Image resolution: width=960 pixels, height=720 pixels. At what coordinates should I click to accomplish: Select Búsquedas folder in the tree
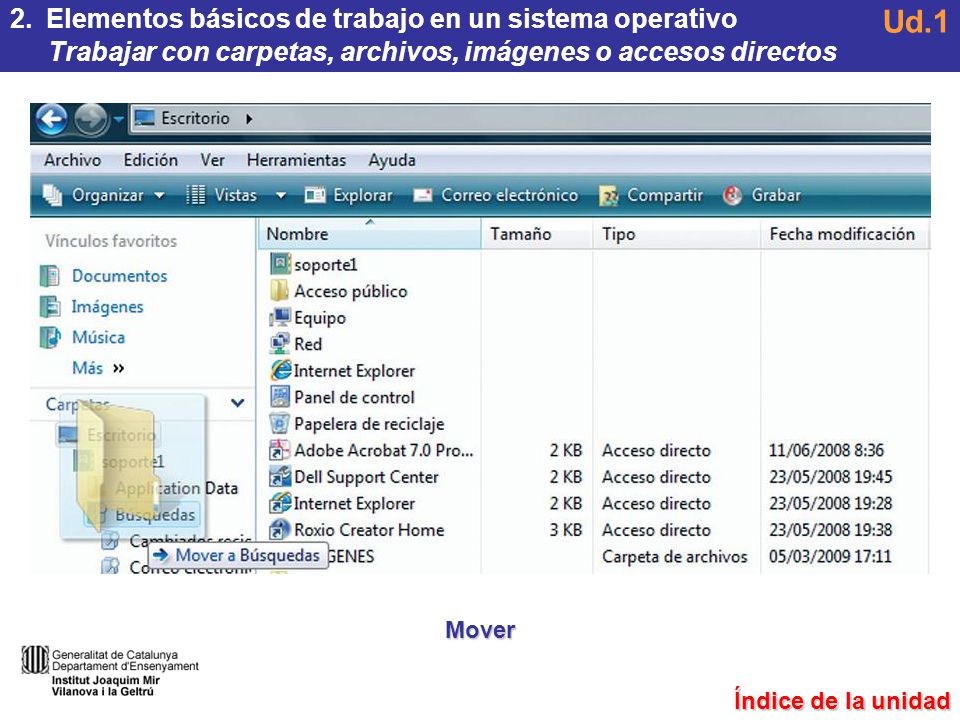pos(155,515)
